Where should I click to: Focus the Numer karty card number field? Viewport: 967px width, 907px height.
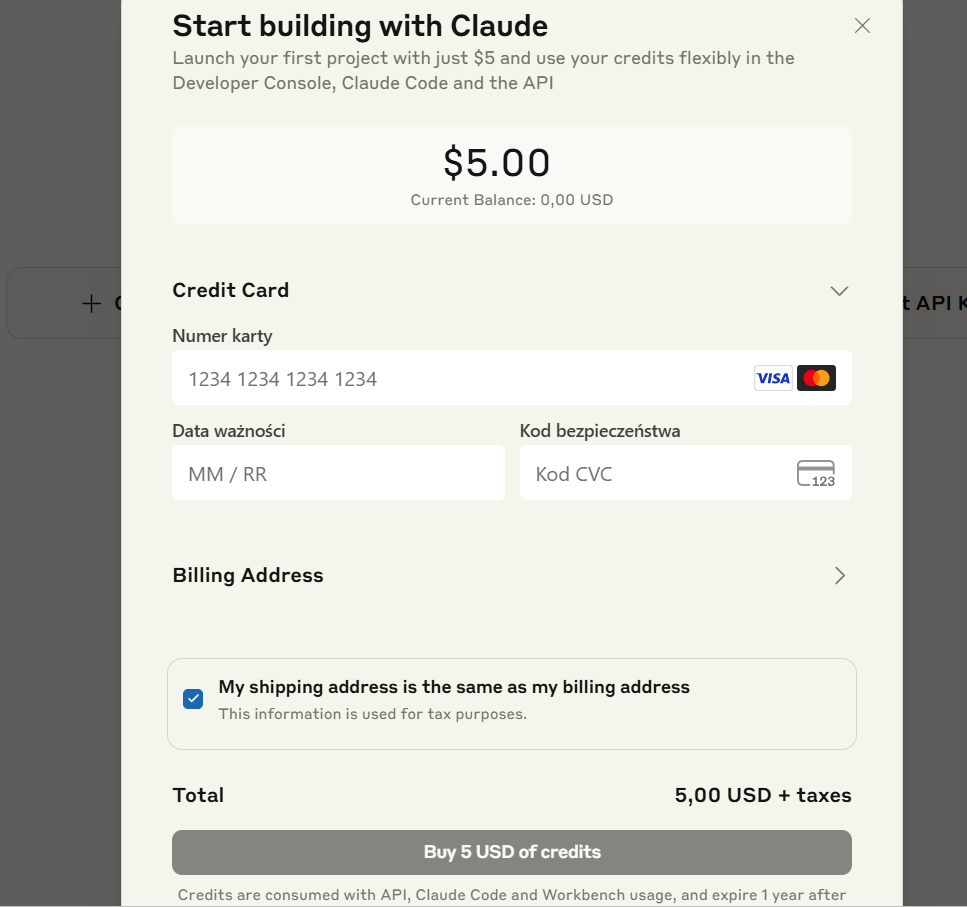(x=460, y=378)
